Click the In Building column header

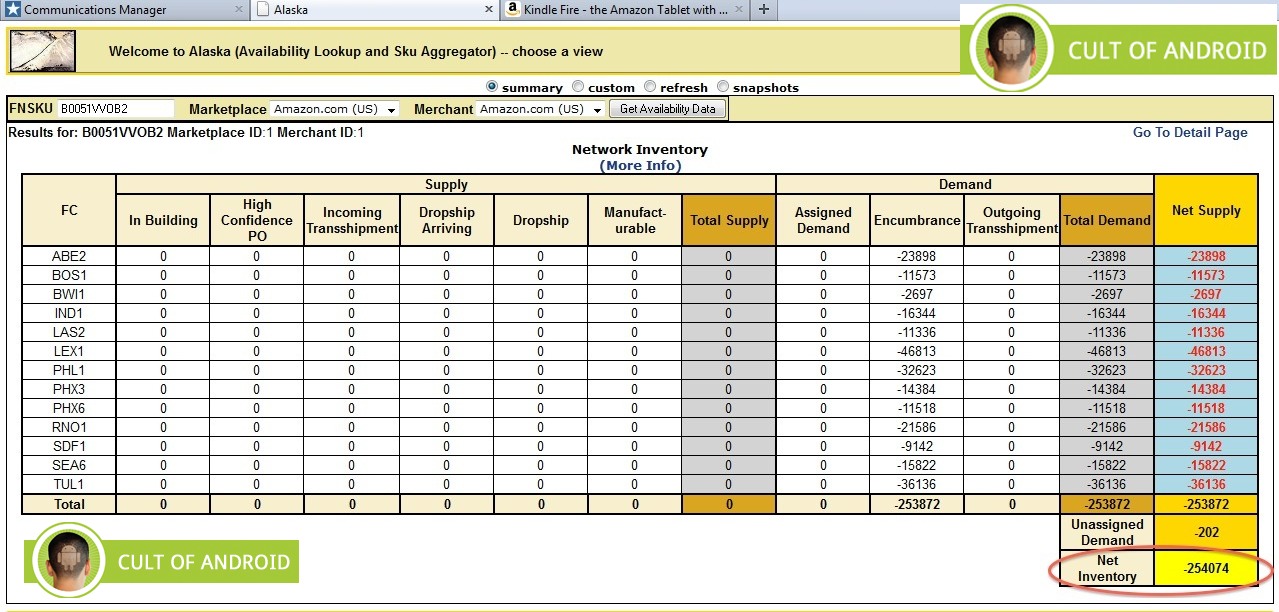coord(163,220)
